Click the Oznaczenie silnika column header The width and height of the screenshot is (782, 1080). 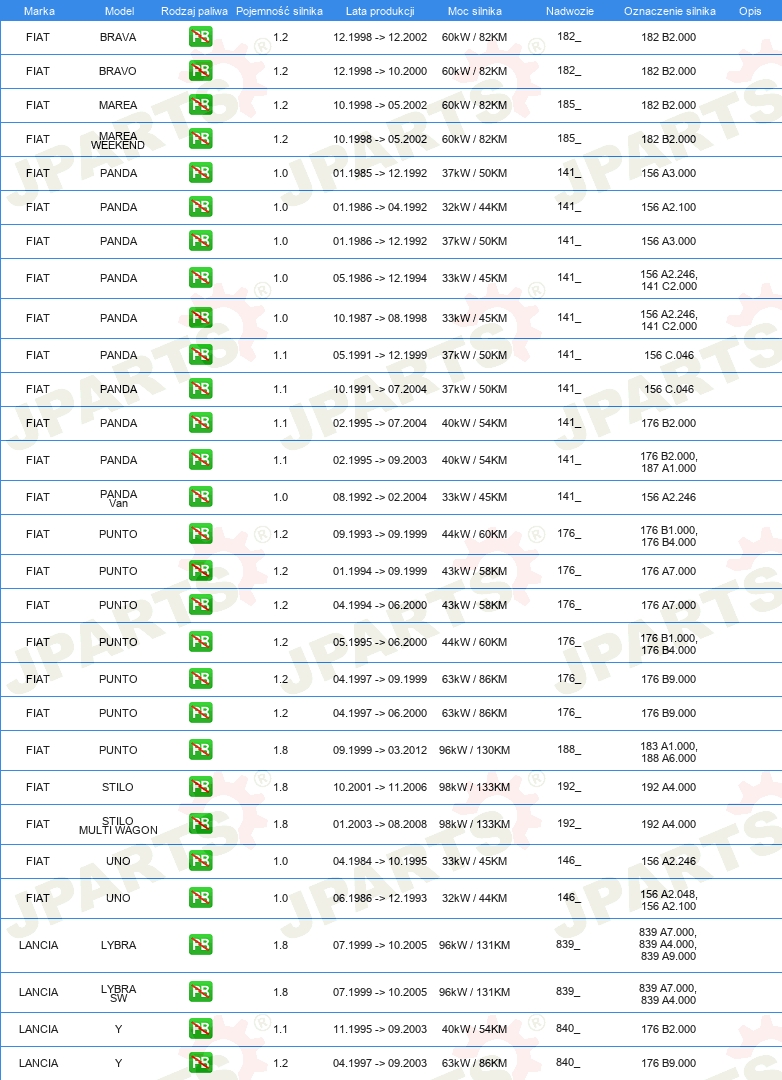coord(670,11)
